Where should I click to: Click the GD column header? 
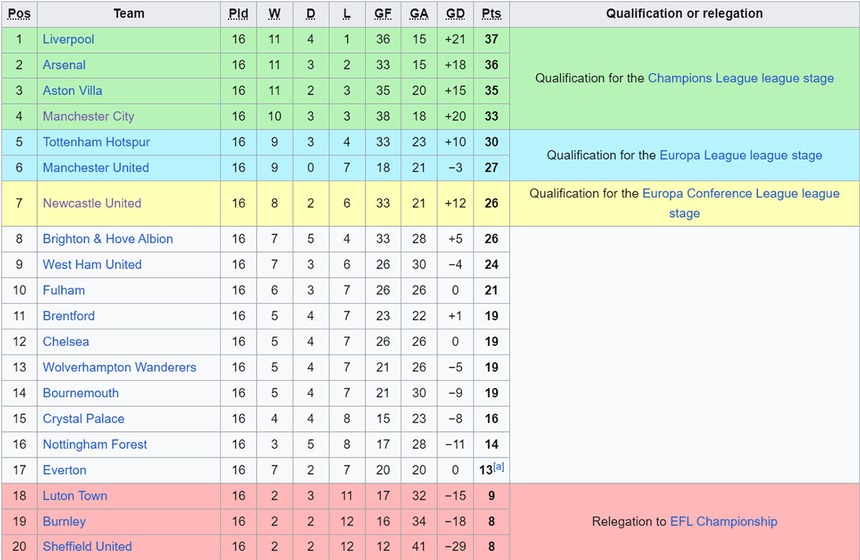point(455,14)
